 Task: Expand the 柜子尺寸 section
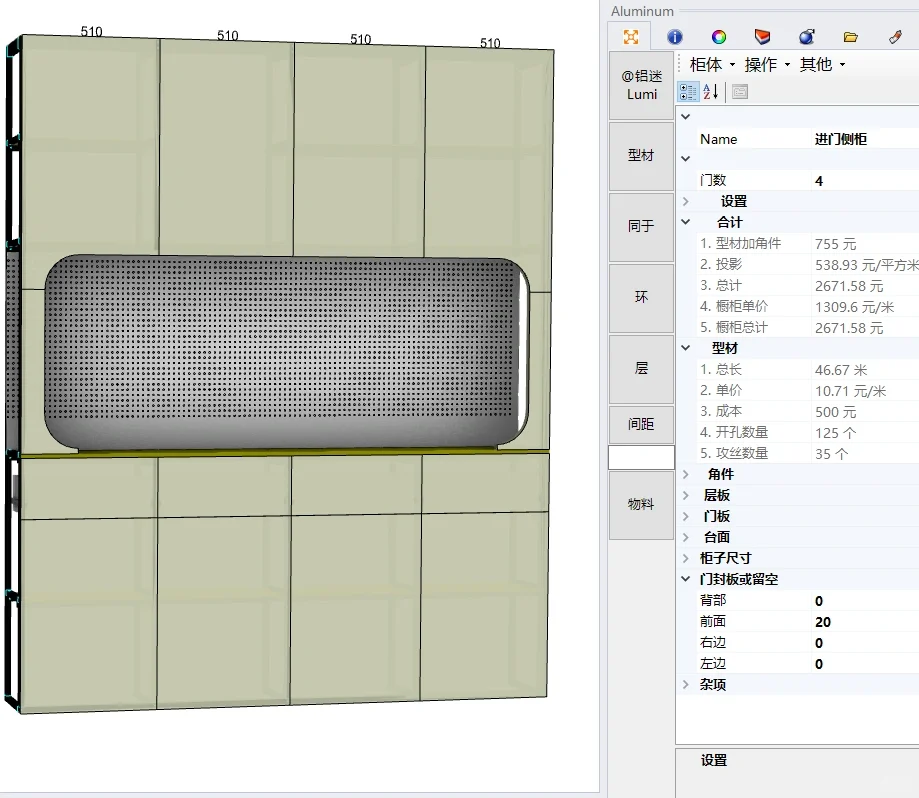[x=686, y=558]
